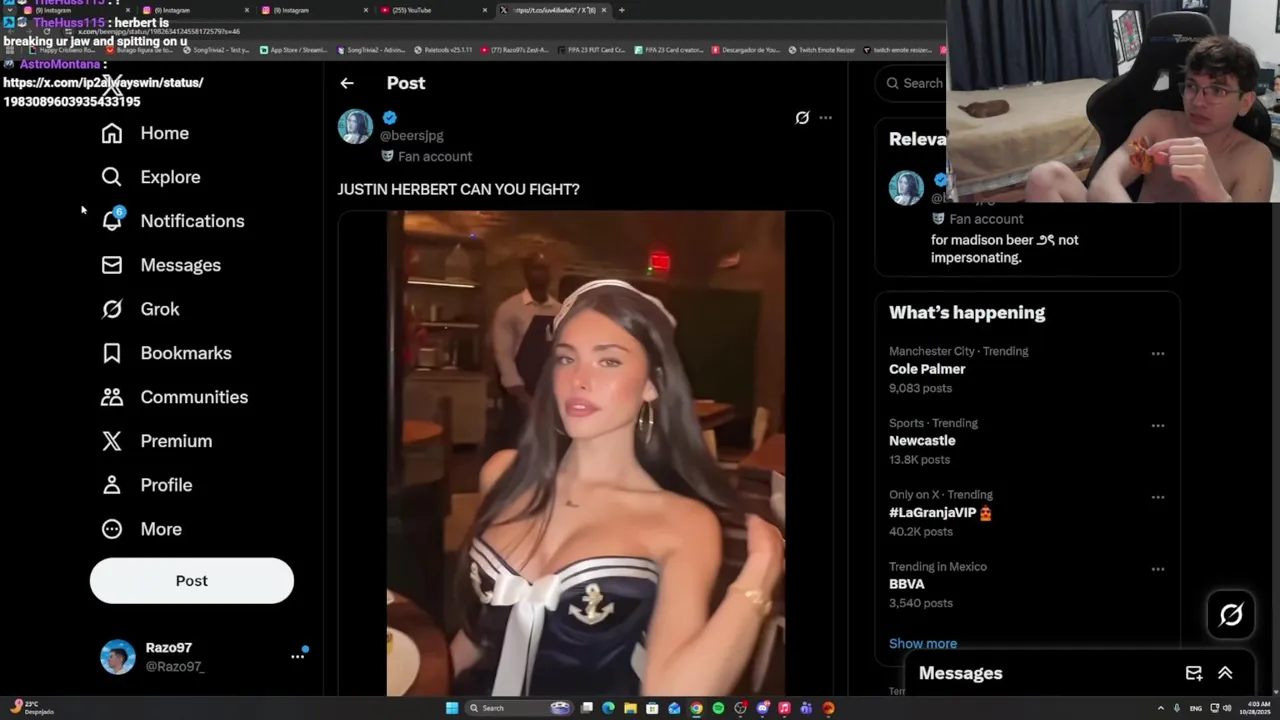Close the X post browser tab

(604, 10)
